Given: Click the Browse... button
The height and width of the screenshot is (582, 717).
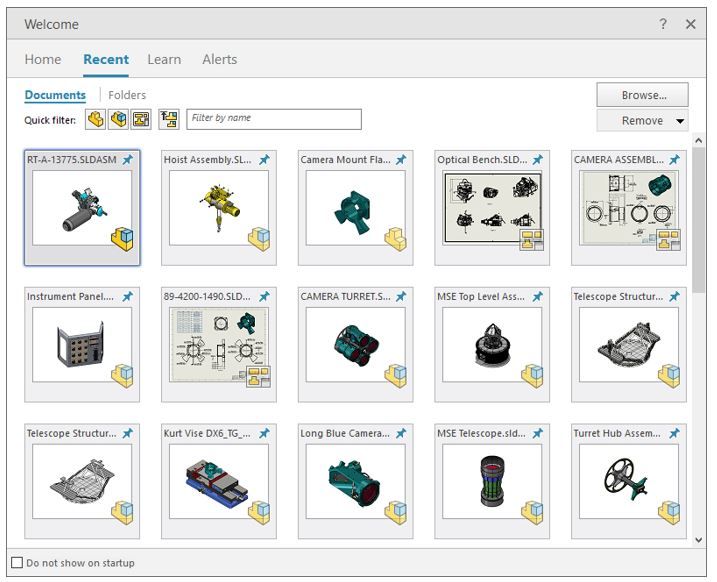Looking at the screenshot, I should (x=643, y=95).
